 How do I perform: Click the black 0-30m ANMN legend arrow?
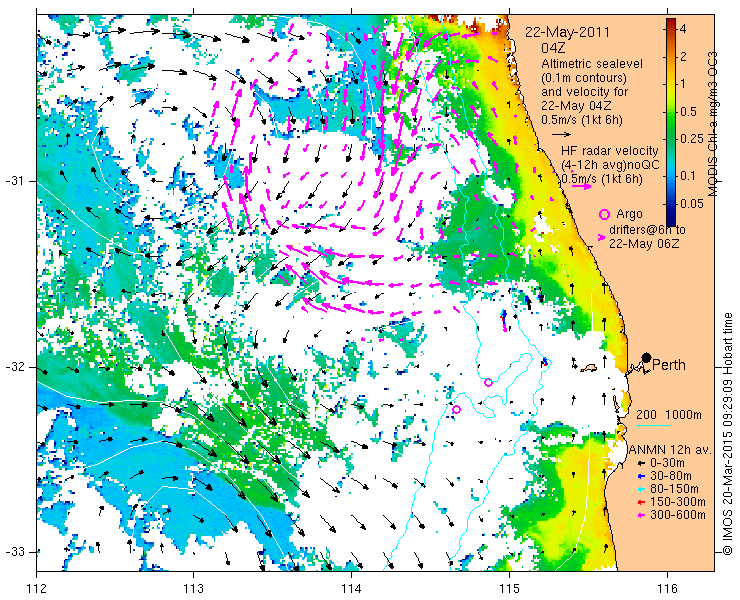pyautogui.click(x=641, y=464)
